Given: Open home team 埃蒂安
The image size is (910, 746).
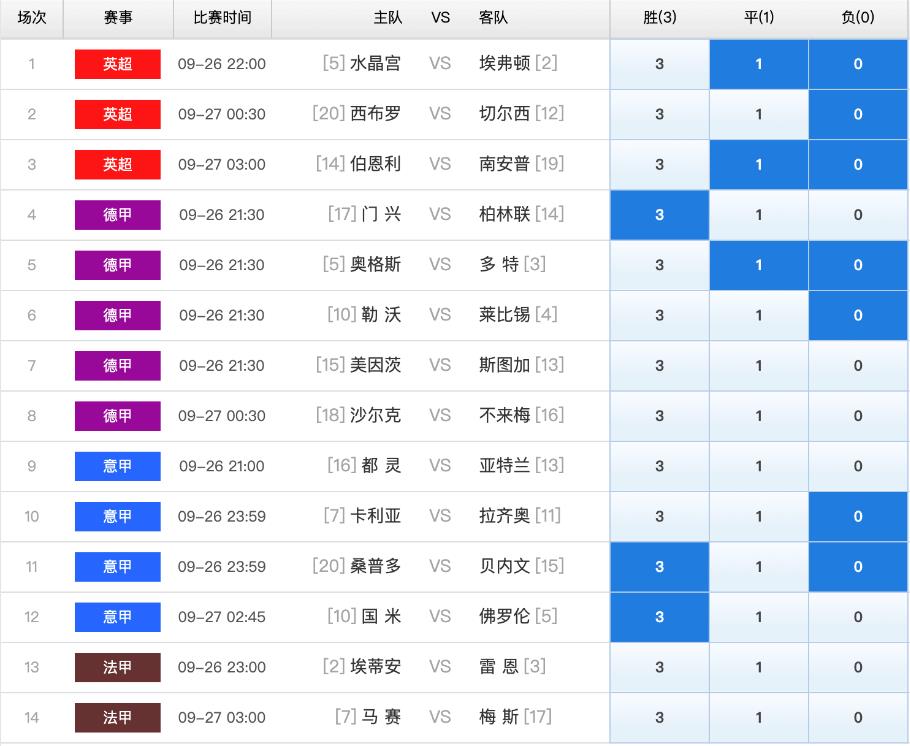Looking at the screenshot, I should [x=375, y=666].
